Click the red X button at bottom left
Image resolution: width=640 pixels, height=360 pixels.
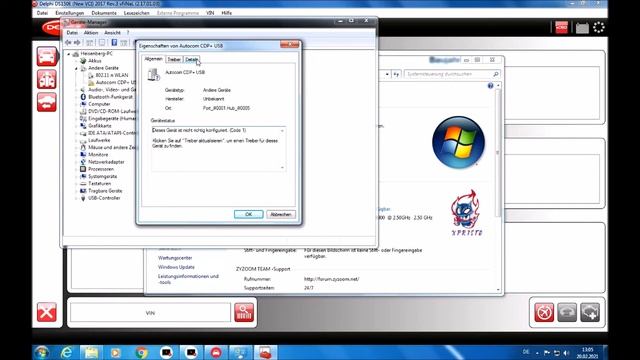47,312
